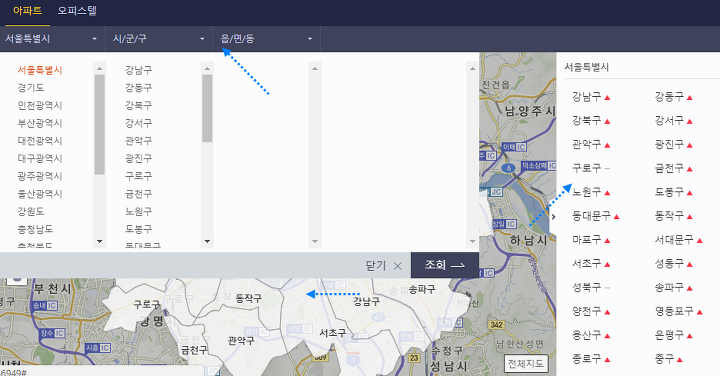Open the 읍/면/동 dropdown
The width and height of the screenshot is (720, 376).
(266, 39)
